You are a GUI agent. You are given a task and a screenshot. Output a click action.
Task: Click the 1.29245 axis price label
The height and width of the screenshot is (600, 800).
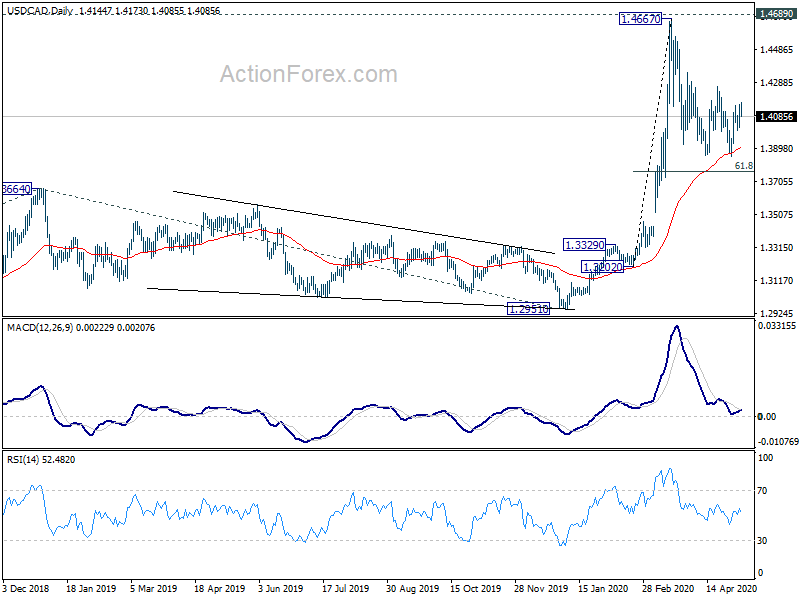pos(777,313)
